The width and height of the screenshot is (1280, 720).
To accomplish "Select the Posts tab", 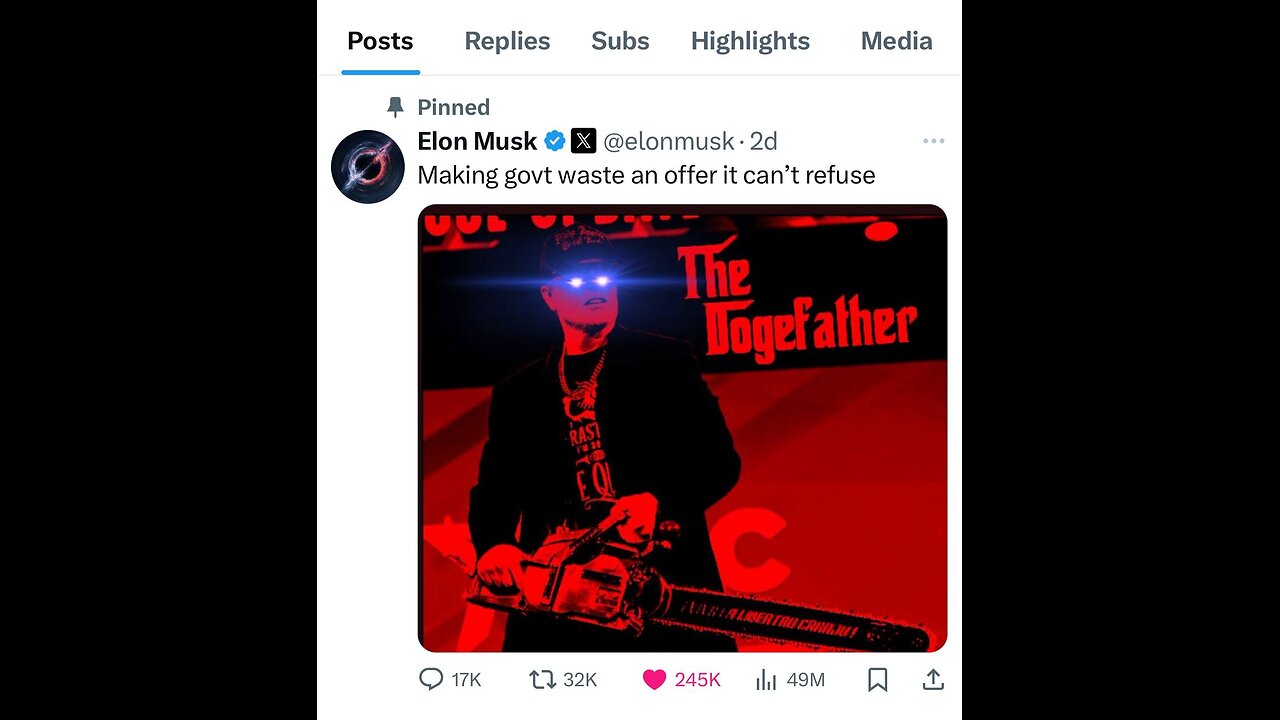I will point(380,41).
